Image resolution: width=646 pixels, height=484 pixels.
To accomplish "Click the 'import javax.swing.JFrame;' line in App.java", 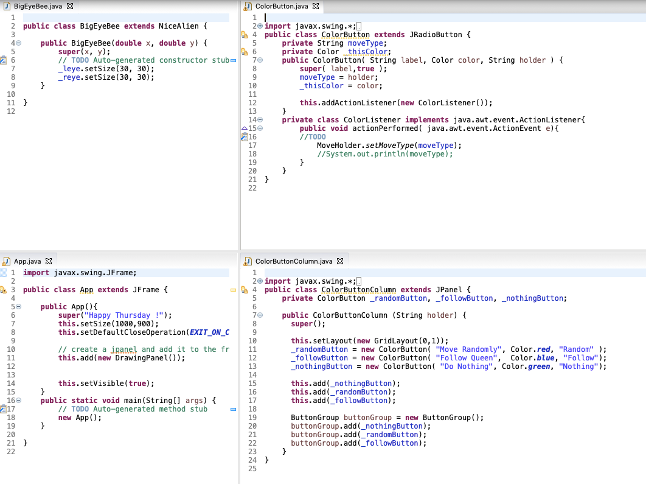I will 80,273.
